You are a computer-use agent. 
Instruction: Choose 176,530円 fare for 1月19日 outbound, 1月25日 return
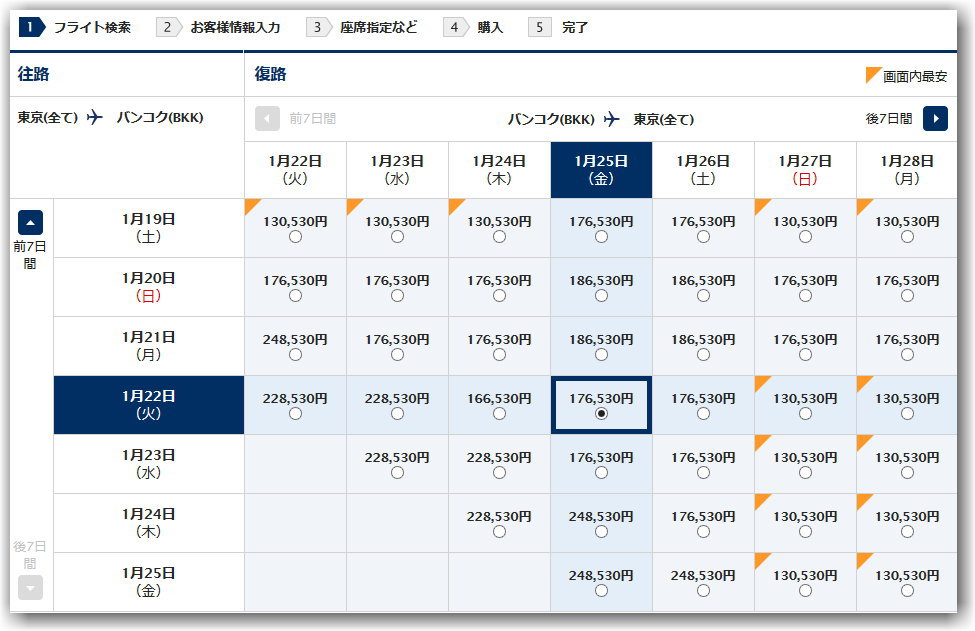pos(601,237)
